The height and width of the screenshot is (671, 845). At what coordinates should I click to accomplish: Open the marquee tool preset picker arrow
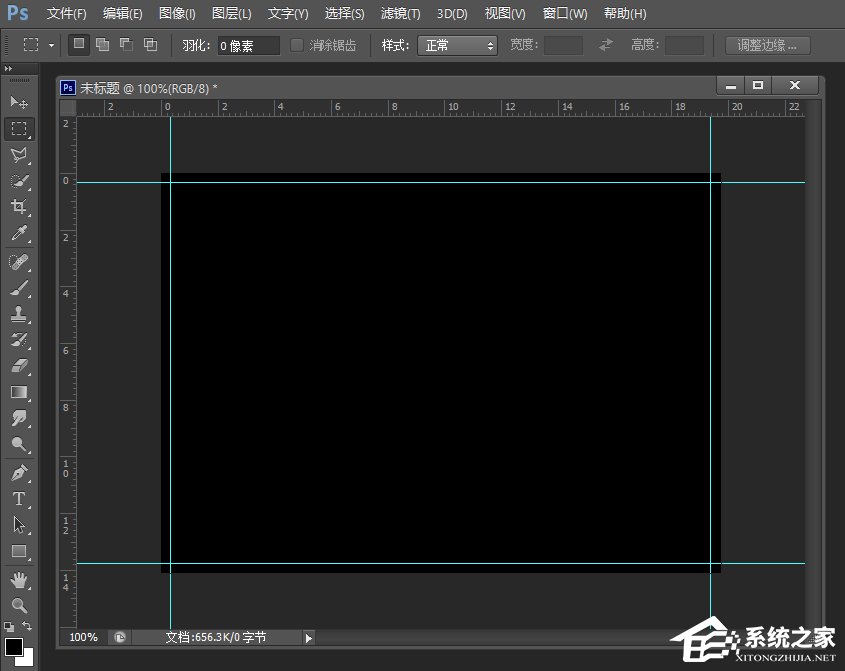click(51, 45)
